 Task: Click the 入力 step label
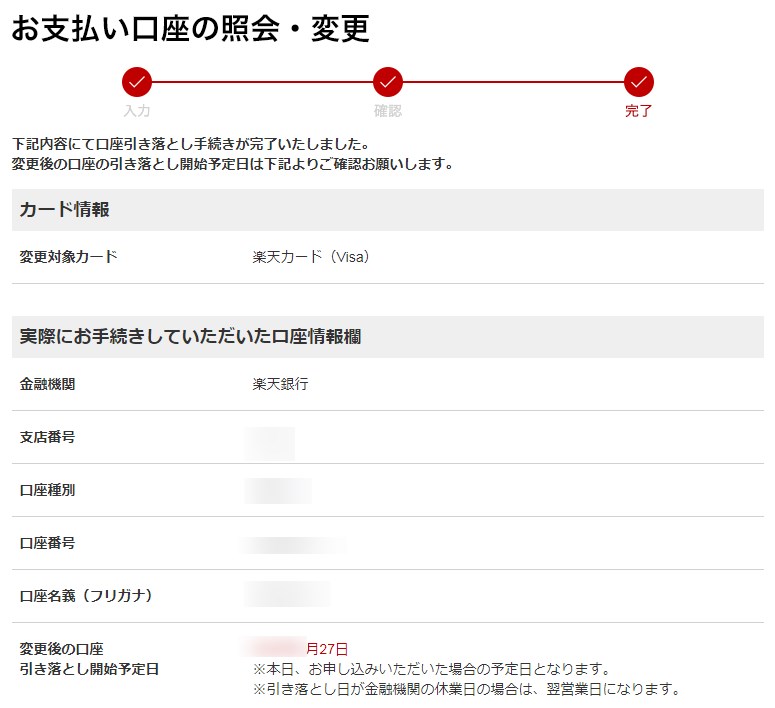137,111
